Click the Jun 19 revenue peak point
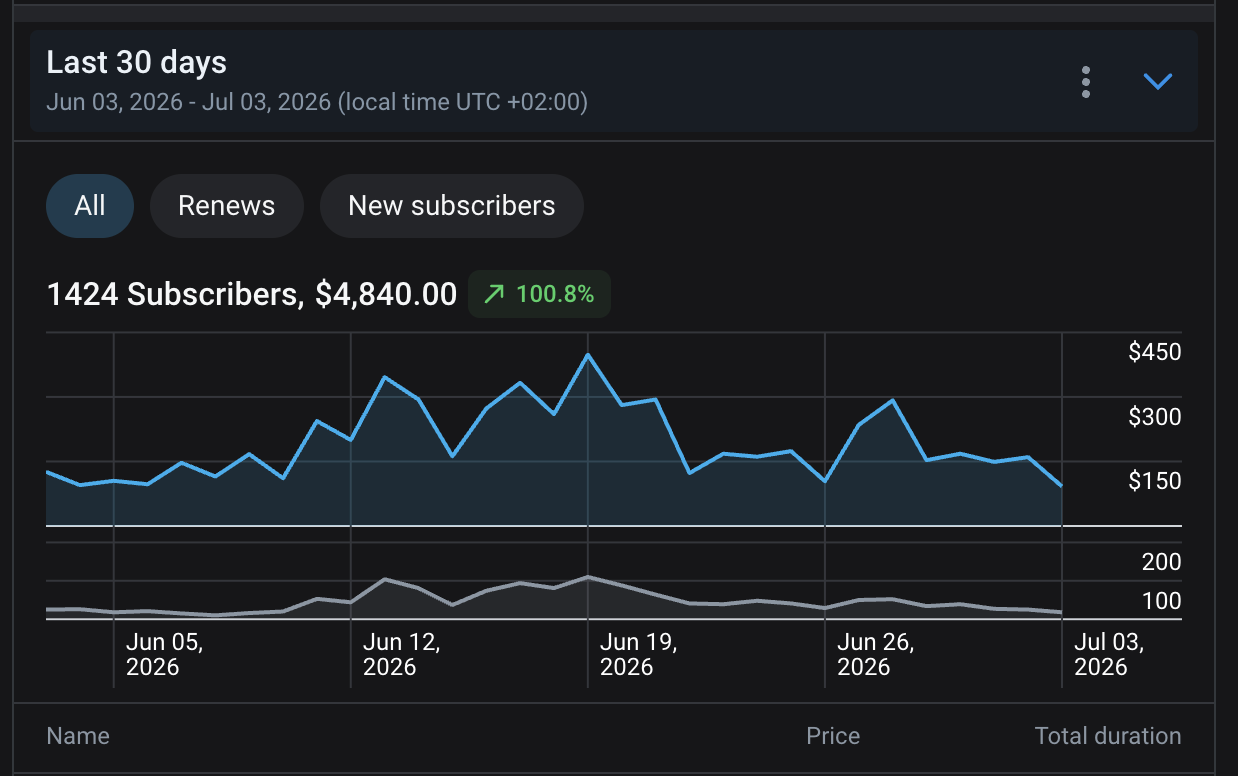The height and width of the screenshot is (776, 1238). click(x=588, y=355)
